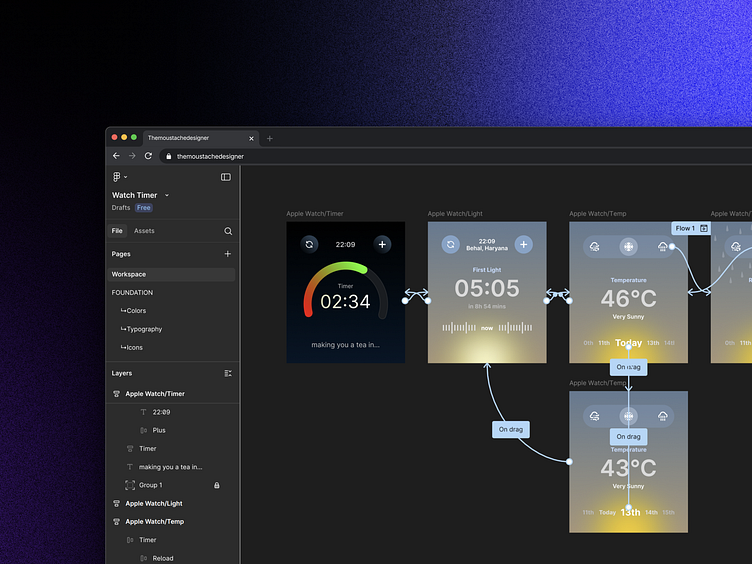Select the Apple Watch/Light layer
The height and width of the screenshot is (564, 752).
click(153, 503)
